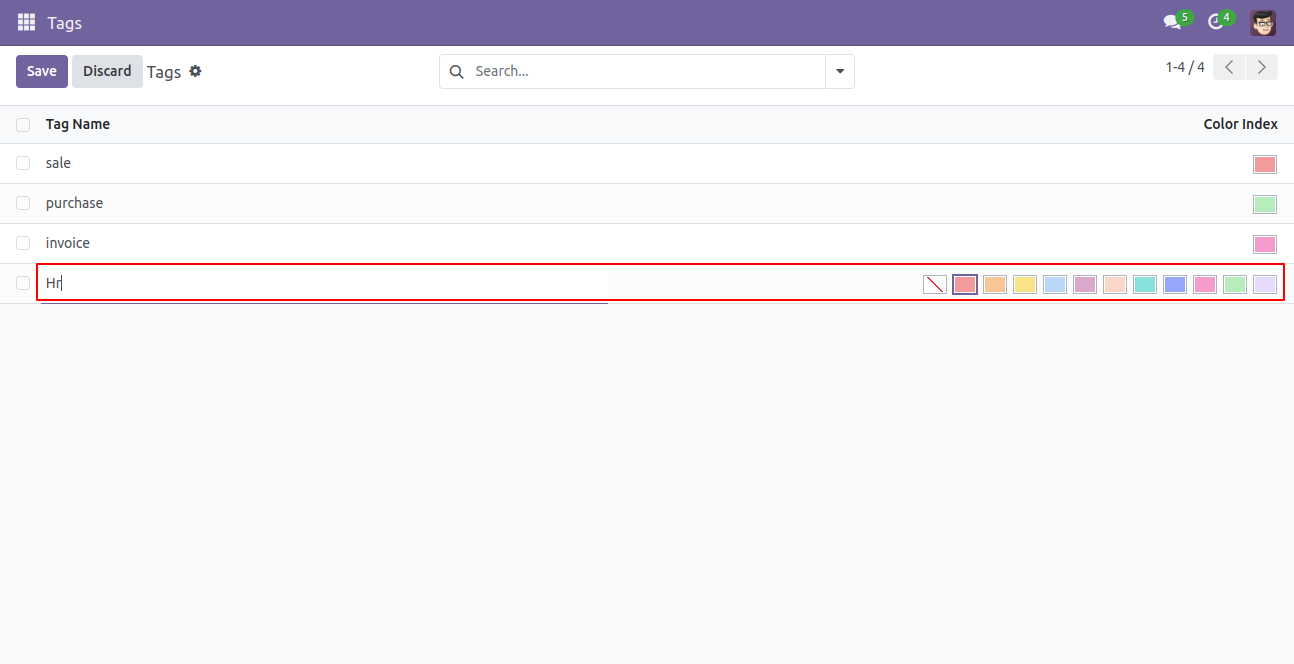
Task: Sort by Color Index column header
Action: pyautogui.click(x=1241, y=124)
